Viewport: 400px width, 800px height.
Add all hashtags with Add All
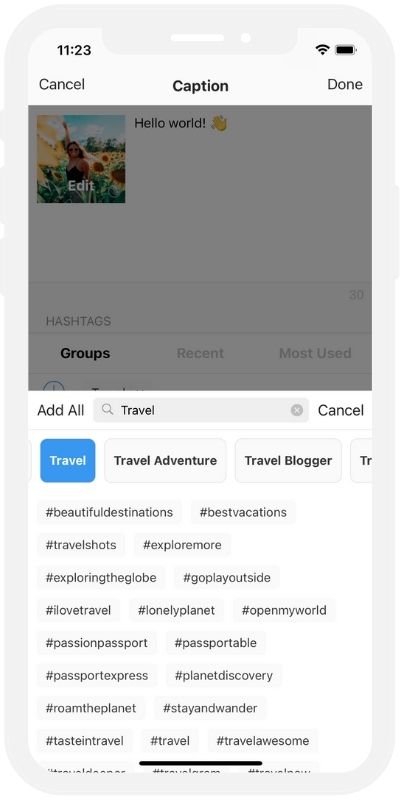click(x=61, y=410)
